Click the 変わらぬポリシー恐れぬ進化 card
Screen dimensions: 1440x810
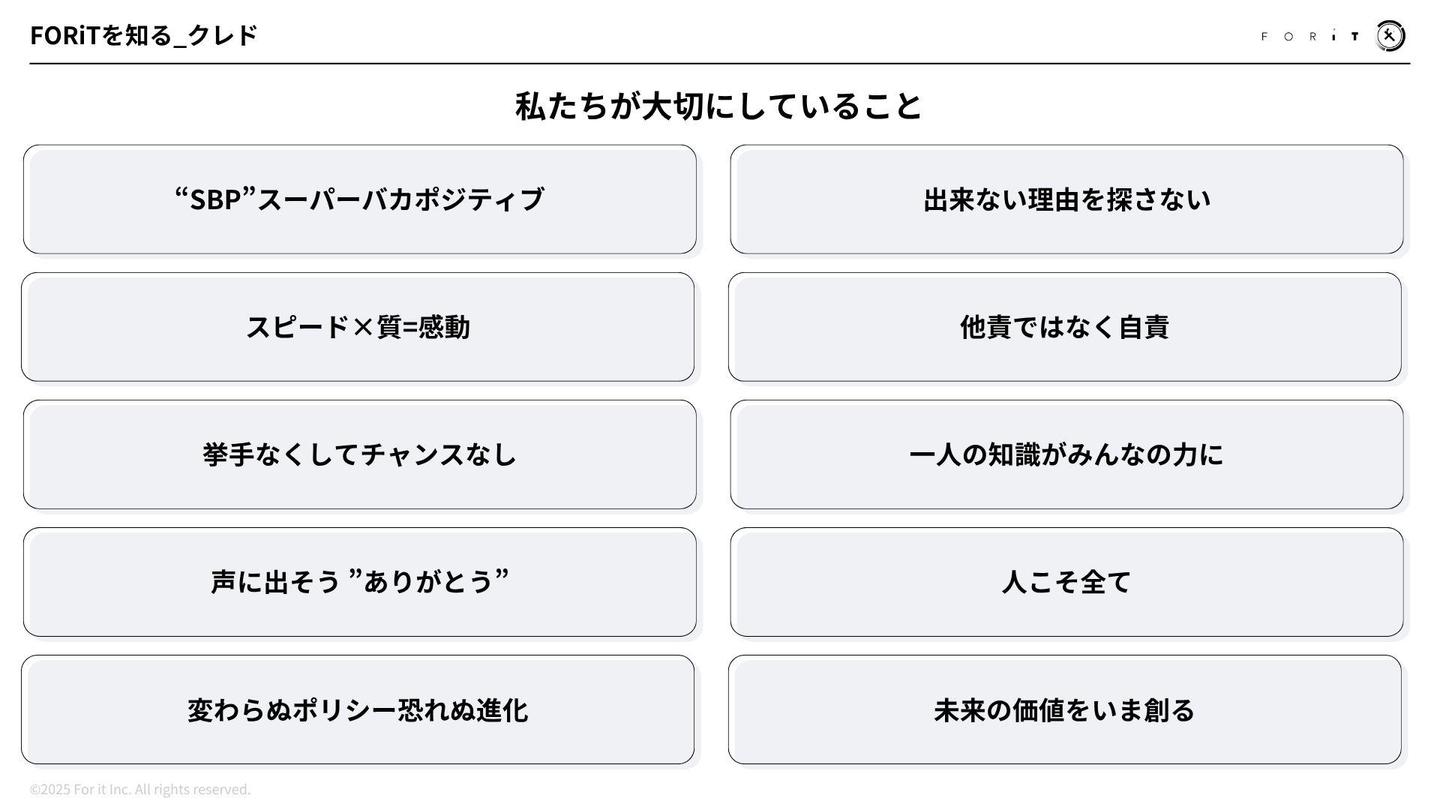click(358, 710)
